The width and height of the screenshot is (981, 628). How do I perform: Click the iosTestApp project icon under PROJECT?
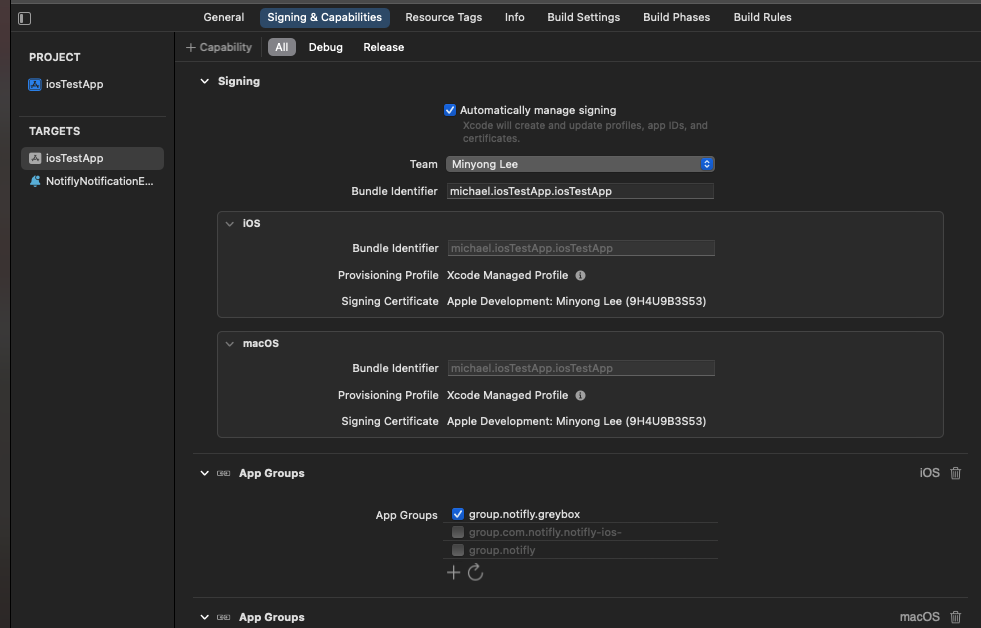point(36,84)
